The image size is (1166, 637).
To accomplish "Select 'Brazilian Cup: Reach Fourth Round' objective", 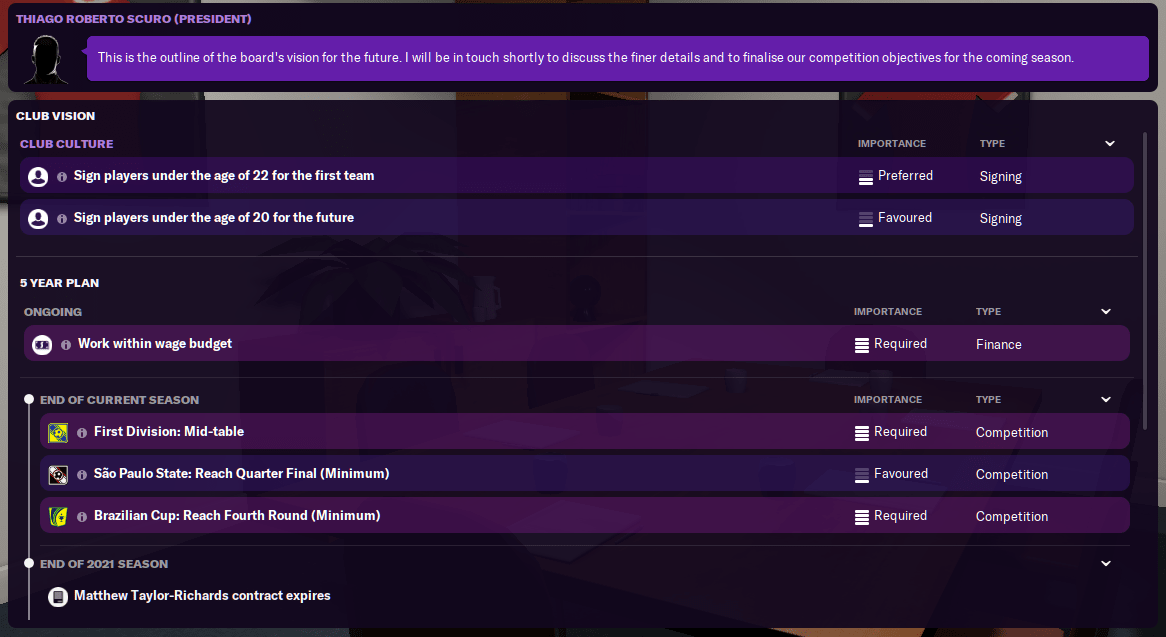I will pos(237,516).
